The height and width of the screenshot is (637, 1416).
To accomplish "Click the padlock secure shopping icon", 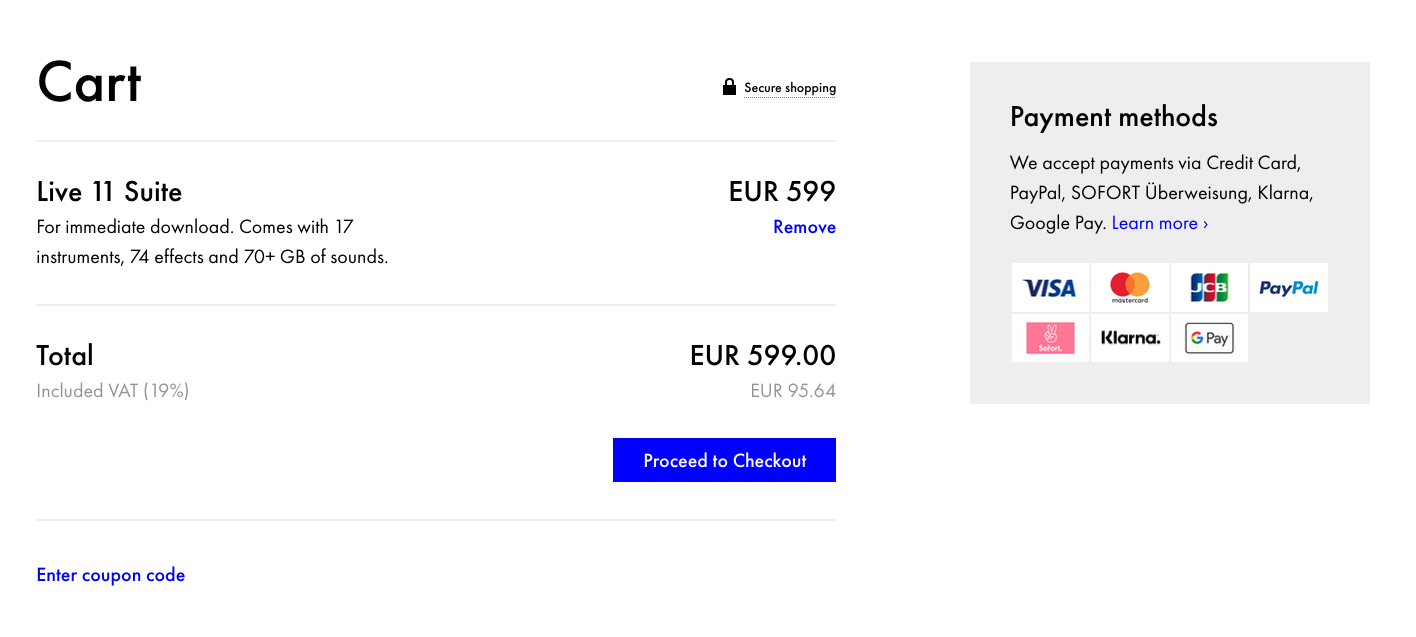I will click(x=729, y=87).
